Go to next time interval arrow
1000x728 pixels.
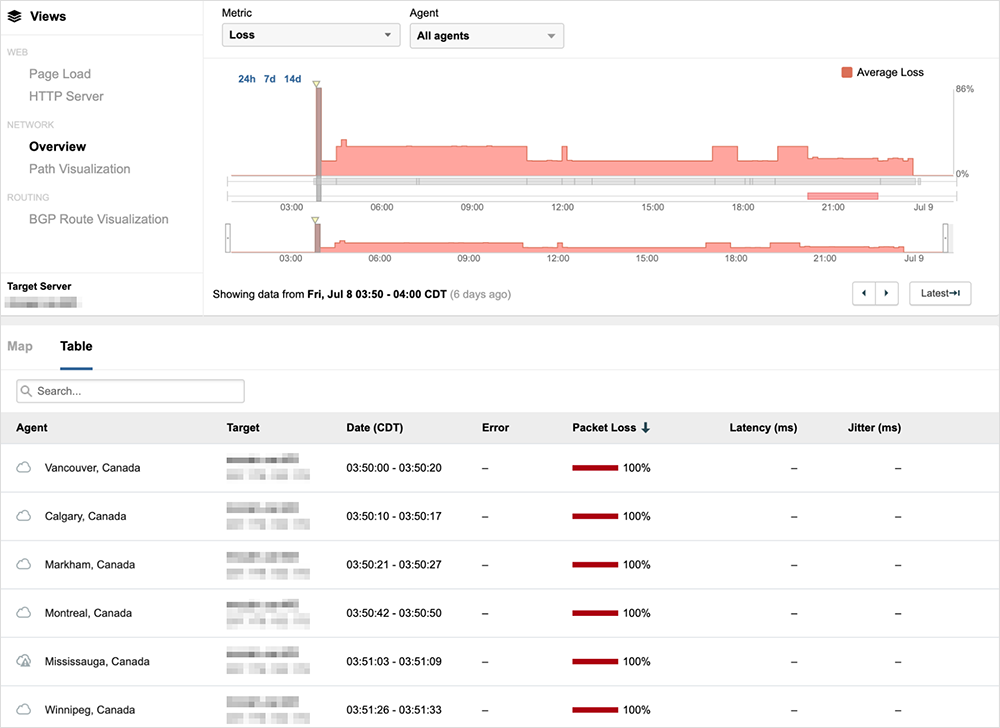[887, 293]
